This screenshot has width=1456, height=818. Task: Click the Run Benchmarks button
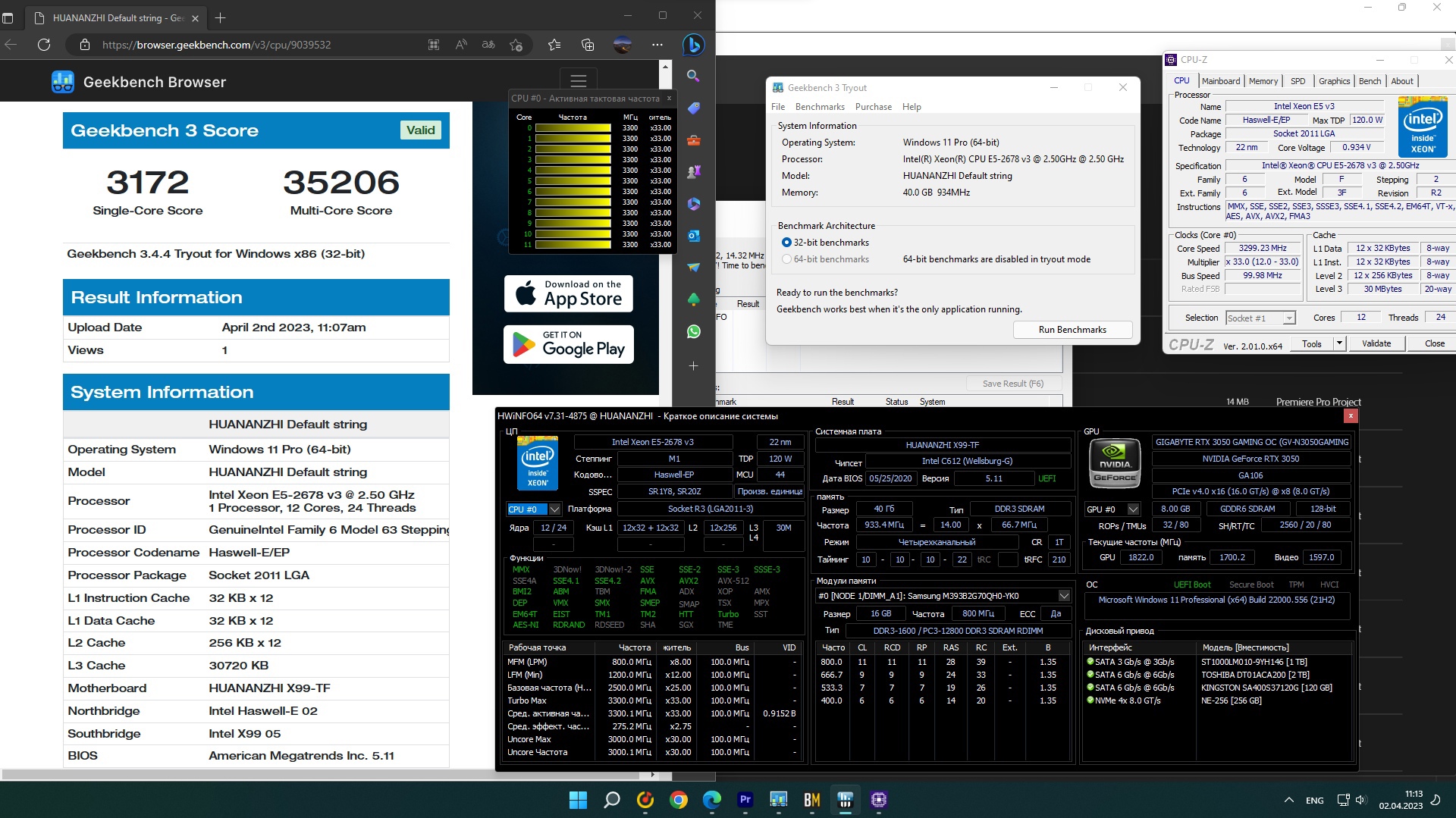point(1072,330)
